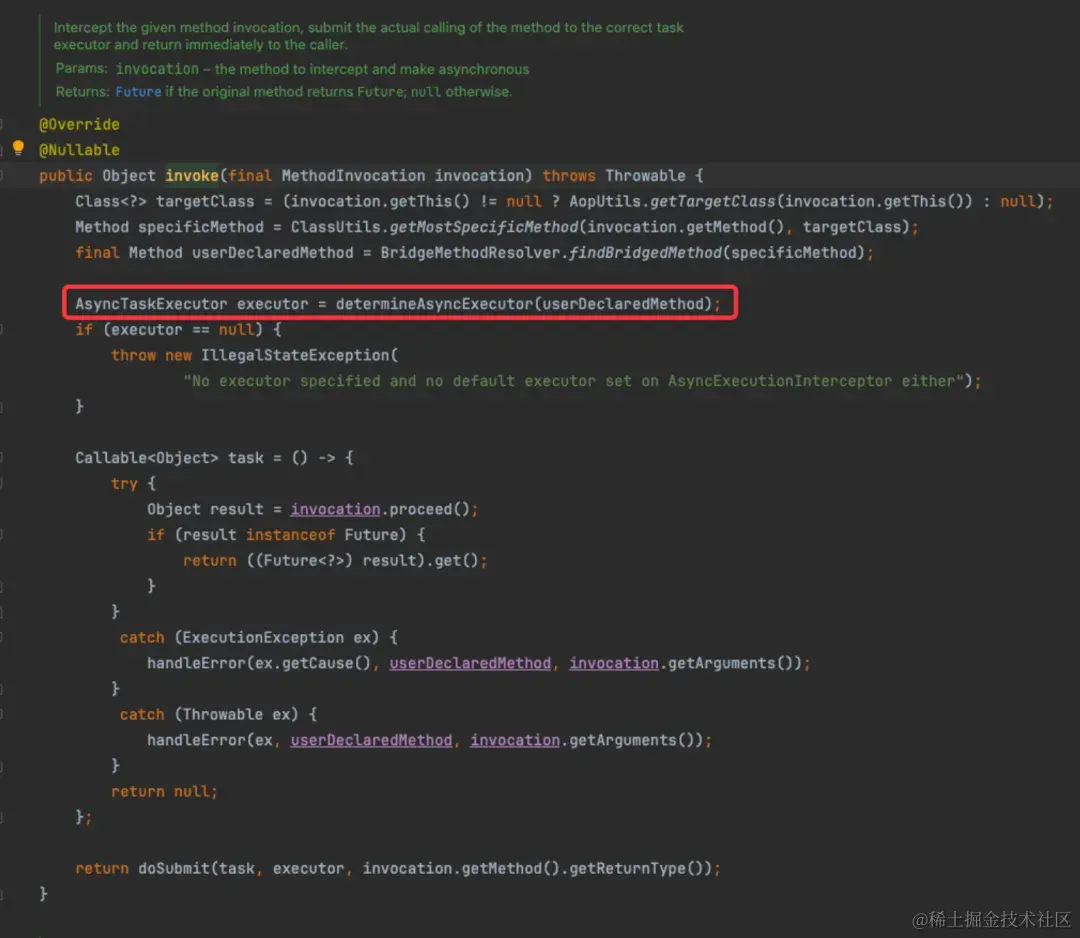
Task: Click the invocation parameter name in the Params doc
Action: [157, 69]
